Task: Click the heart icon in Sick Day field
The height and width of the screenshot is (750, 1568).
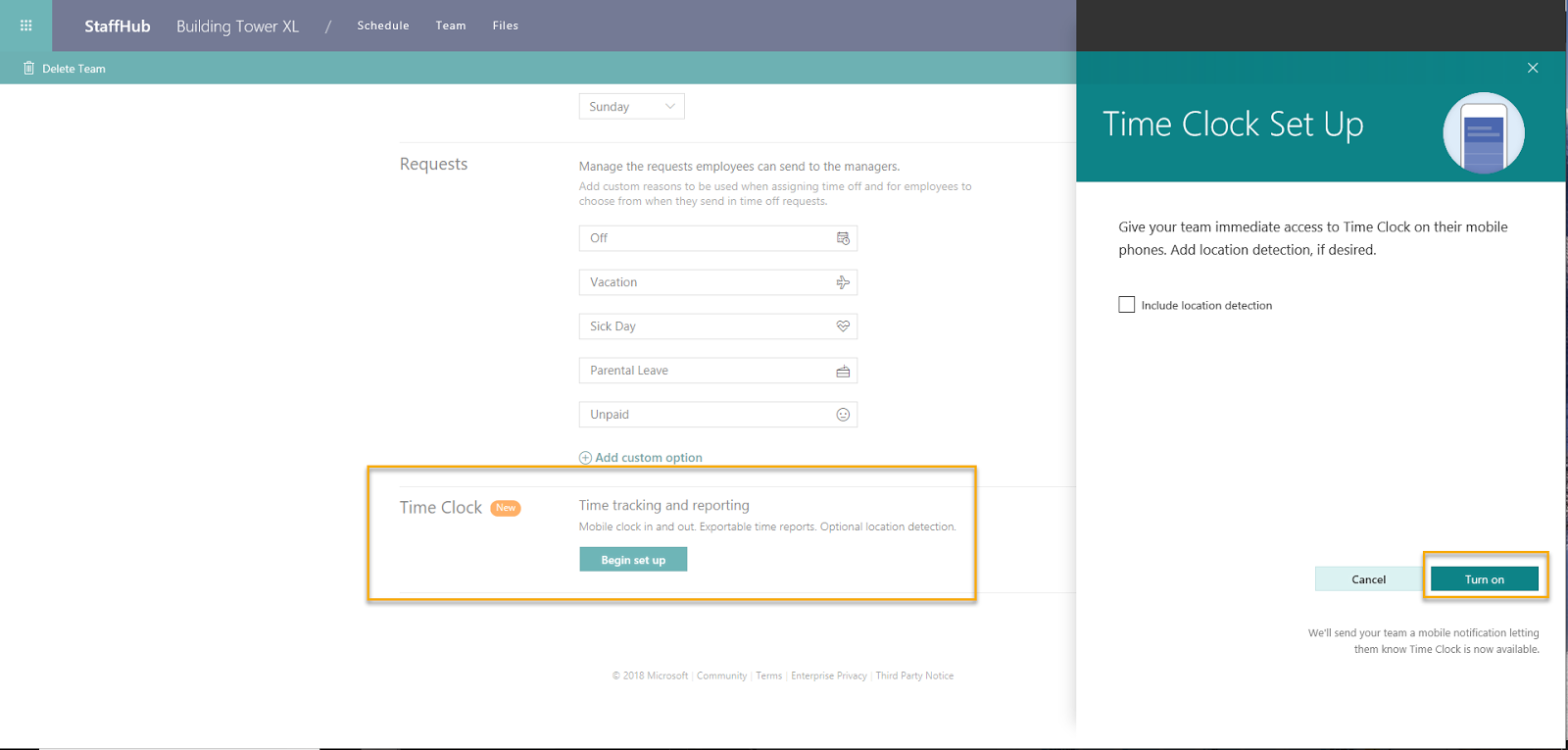Action: 843,326
